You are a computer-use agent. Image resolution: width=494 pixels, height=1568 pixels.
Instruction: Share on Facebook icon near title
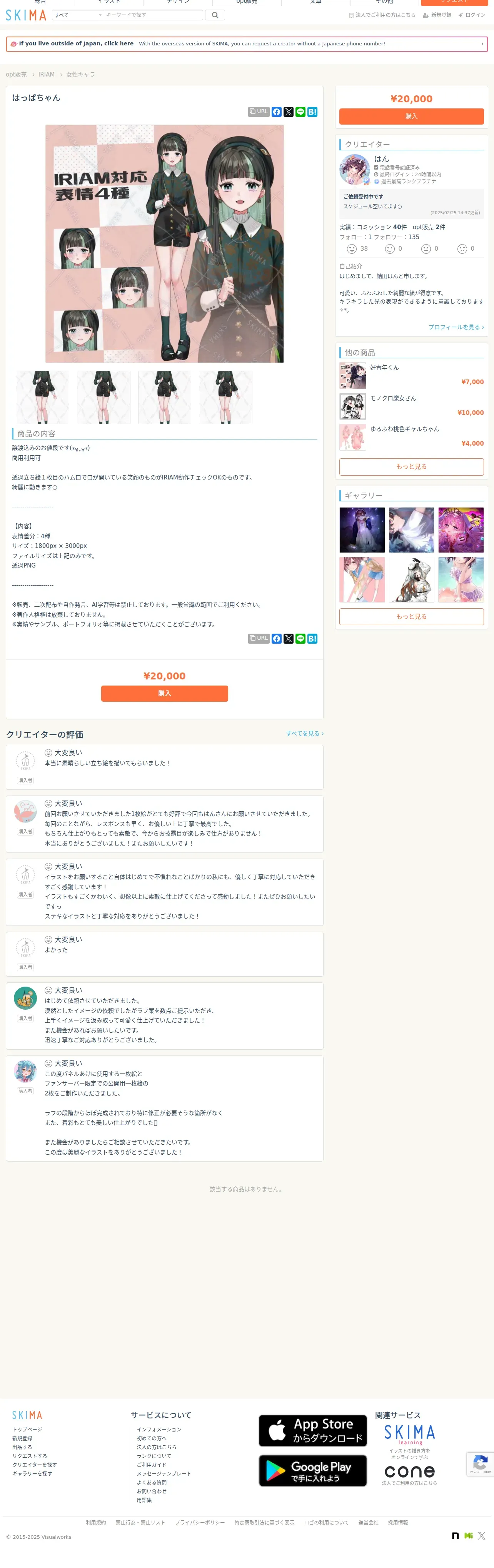tap(277, 112)
